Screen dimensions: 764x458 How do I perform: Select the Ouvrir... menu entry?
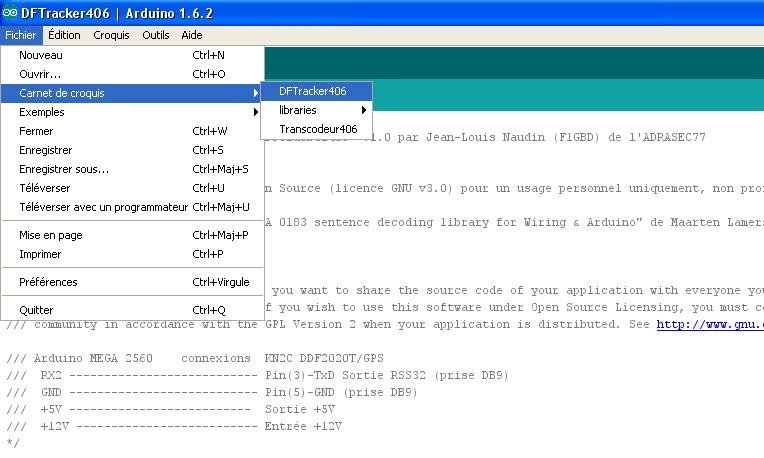coord(133,74)
